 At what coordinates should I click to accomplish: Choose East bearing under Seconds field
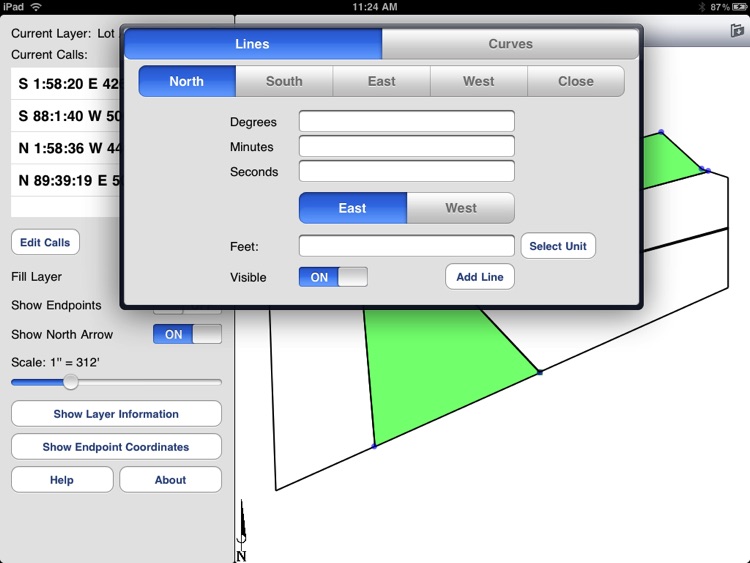tap(353, 208)
